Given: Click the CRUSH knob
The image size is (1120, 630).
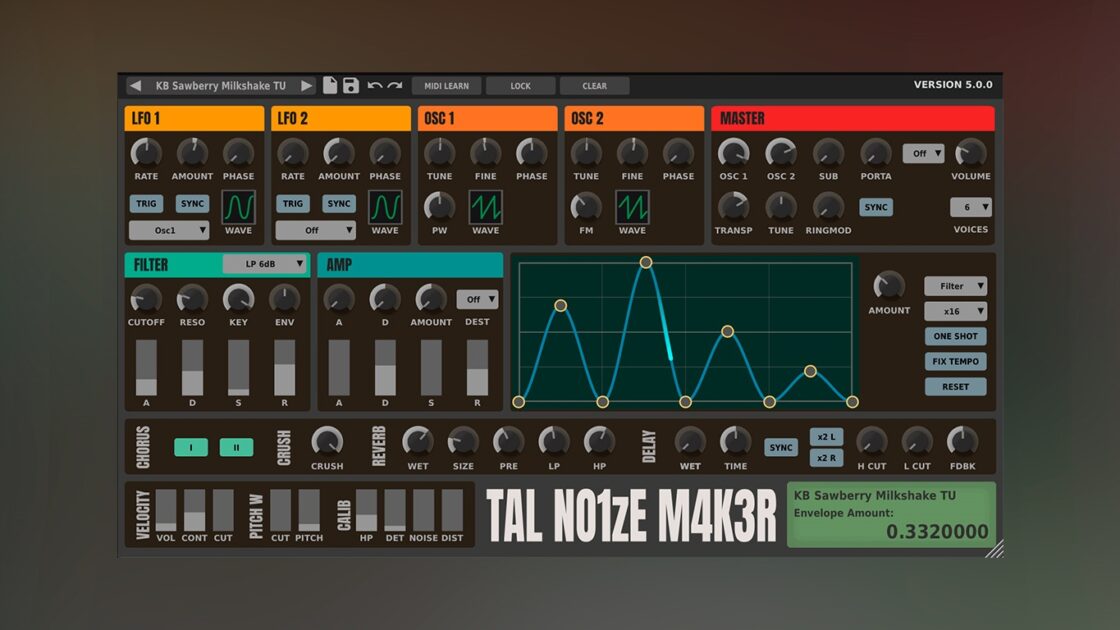Looking at the screenshot, I should click(327, 442).
